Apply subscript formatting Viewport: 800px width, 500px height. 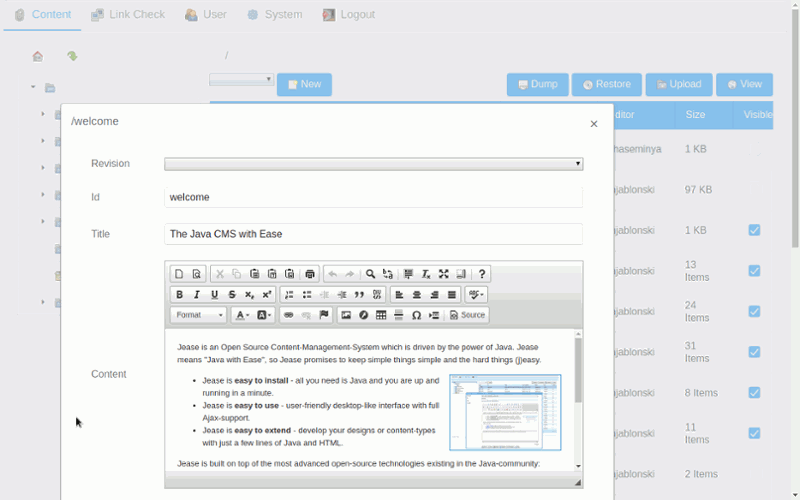[249, 294]
